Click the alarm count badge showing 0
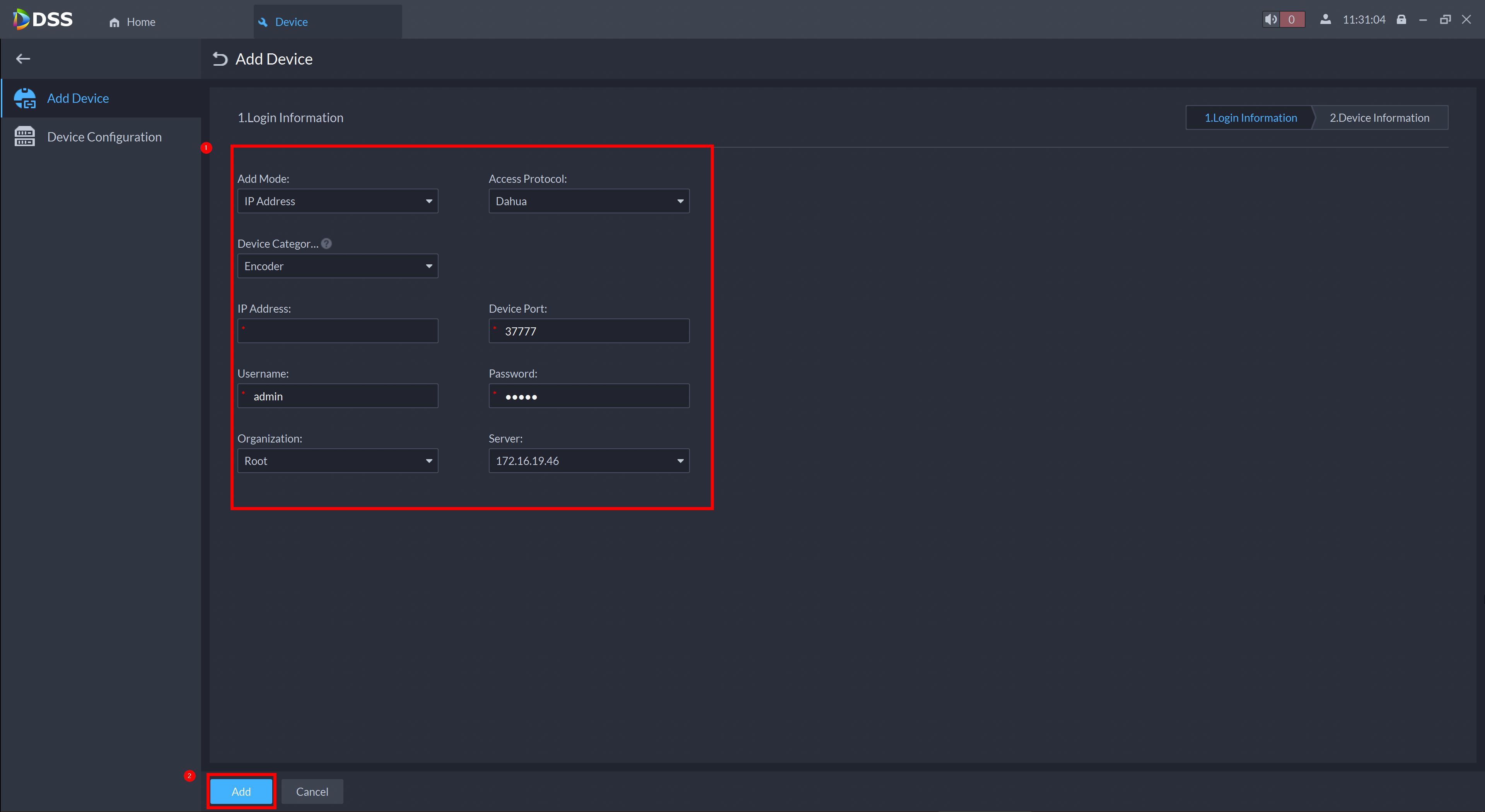 click(1291, 20)
